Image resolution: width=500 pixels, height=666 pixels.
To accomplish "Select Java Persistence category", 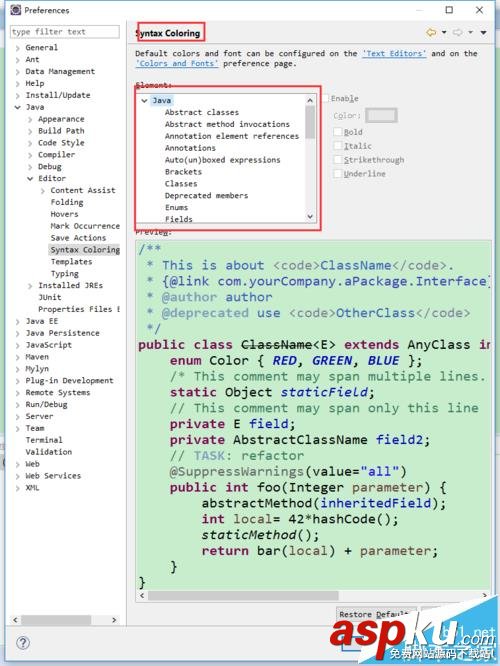I will [62, 333].
